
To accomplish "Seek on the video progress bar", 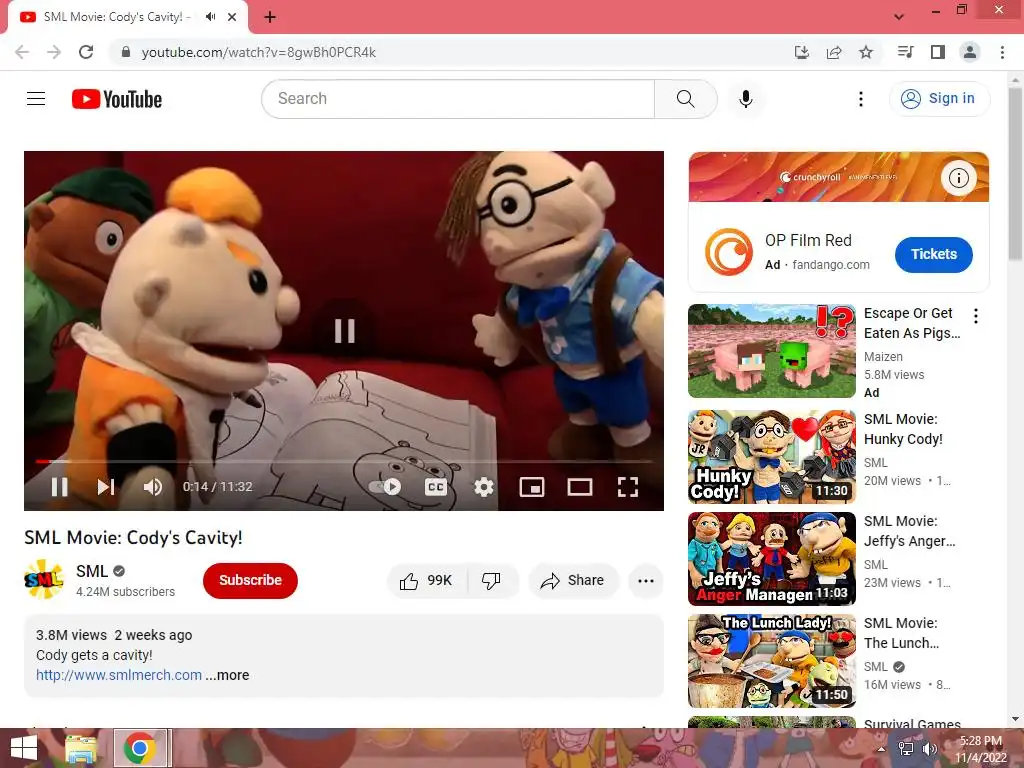I will point(344,461).
